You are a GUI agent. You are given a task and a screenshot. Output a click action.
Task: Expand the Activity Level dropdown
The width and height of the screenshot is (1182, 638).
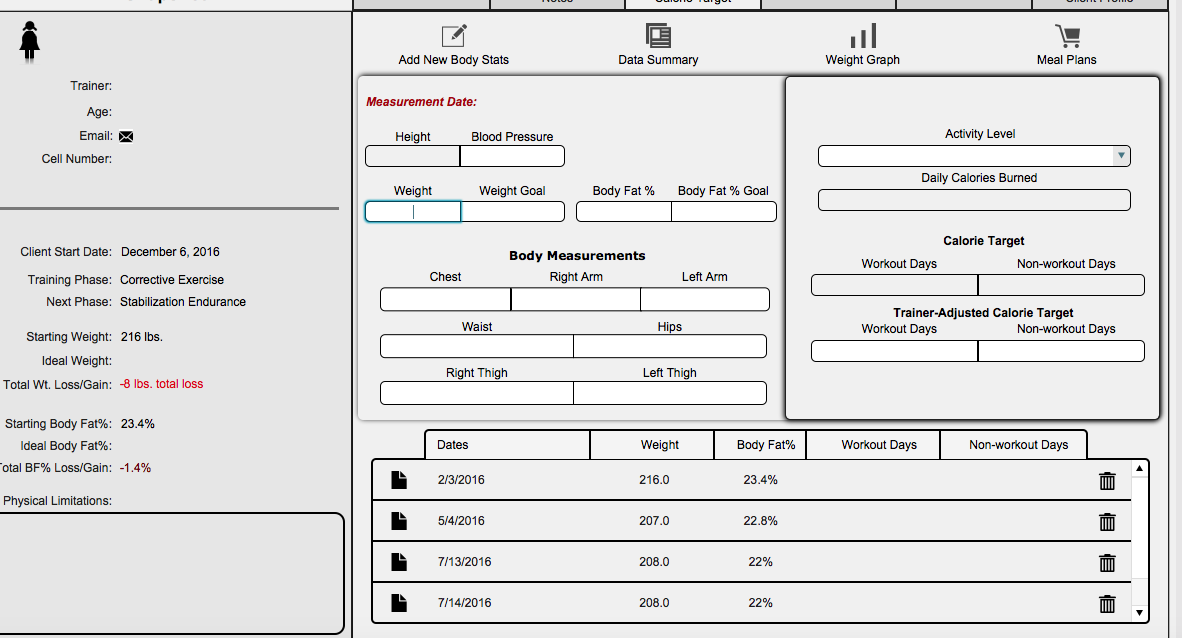(1121, 155)
